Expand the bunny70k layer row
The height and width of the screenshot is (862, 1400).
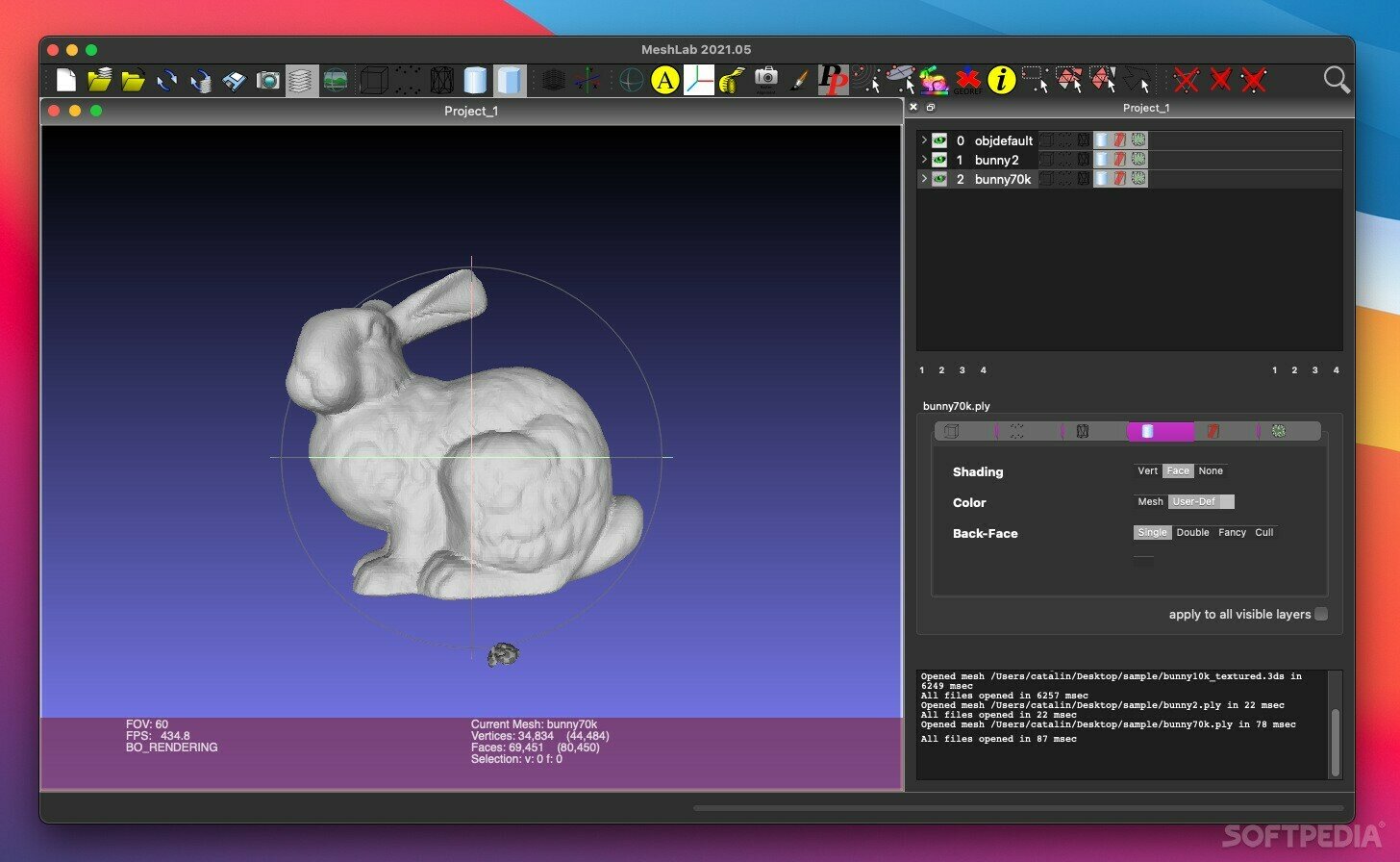[924, 179]
